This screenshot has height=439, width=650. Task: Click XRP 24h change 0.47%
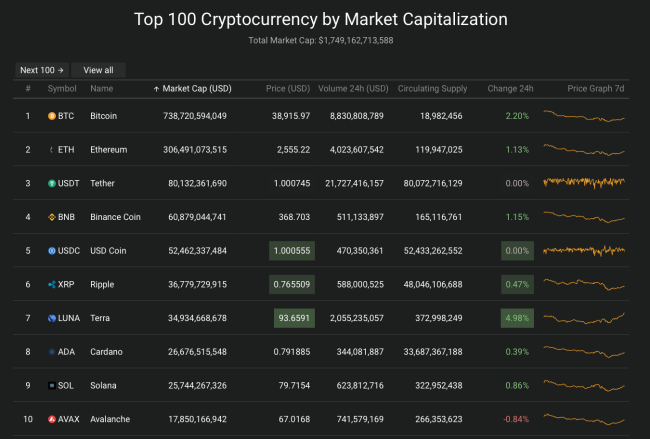517,284
